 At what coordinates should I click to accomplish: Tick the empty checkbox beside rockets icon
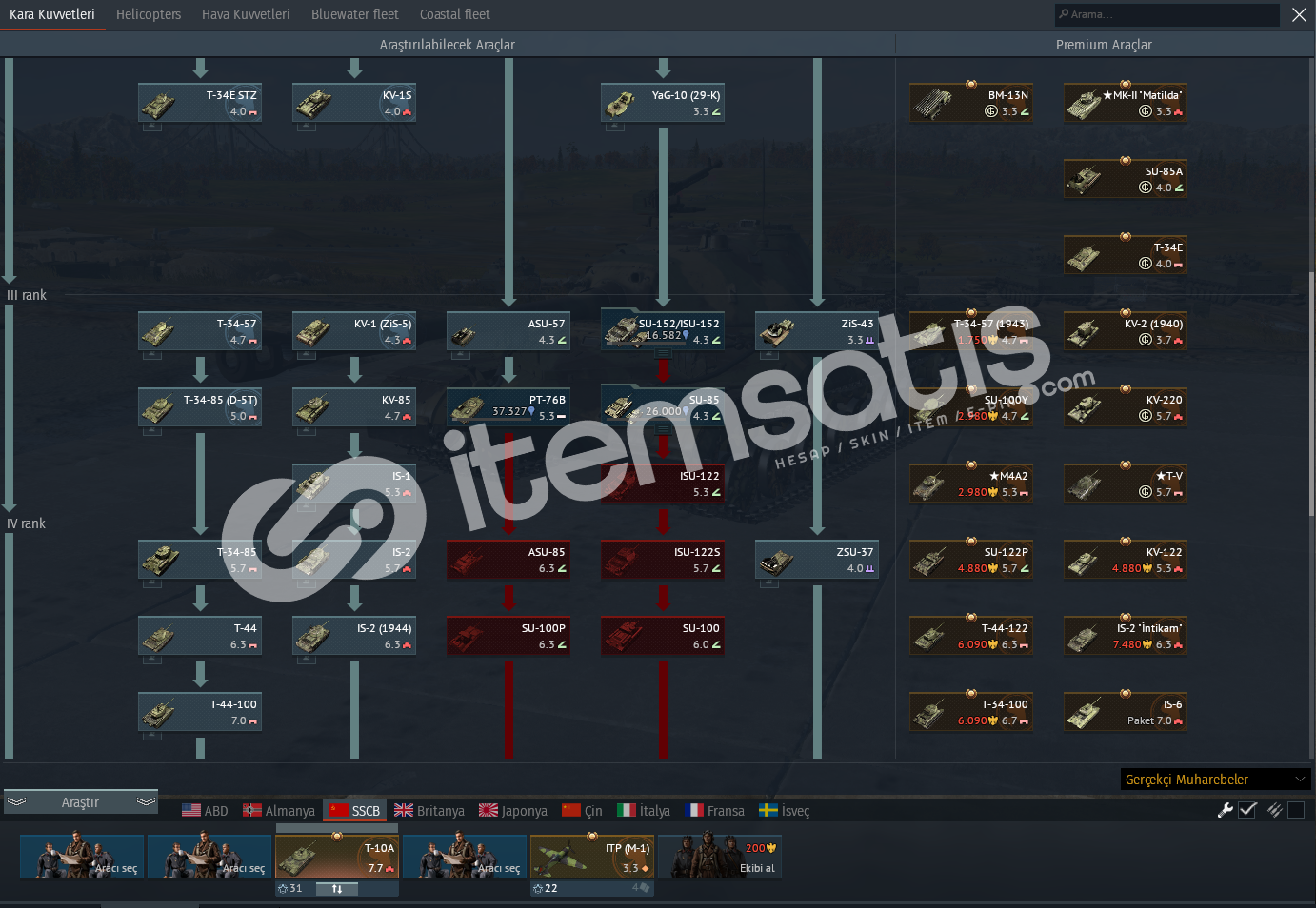pyautogui.click(x=1296, y=810)
